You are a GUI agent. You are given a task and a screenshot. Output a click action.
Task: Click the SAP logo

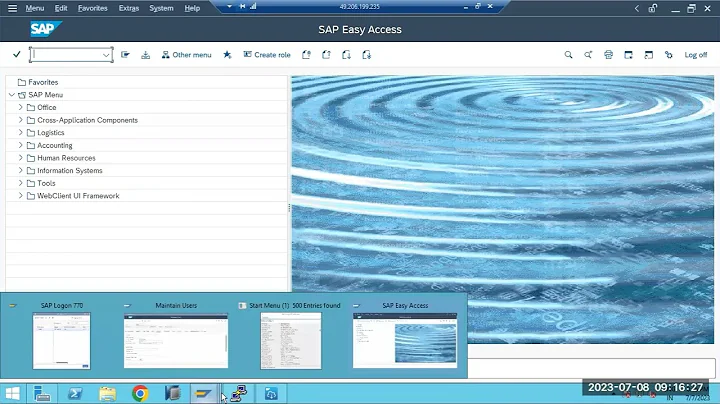[45, 29]
